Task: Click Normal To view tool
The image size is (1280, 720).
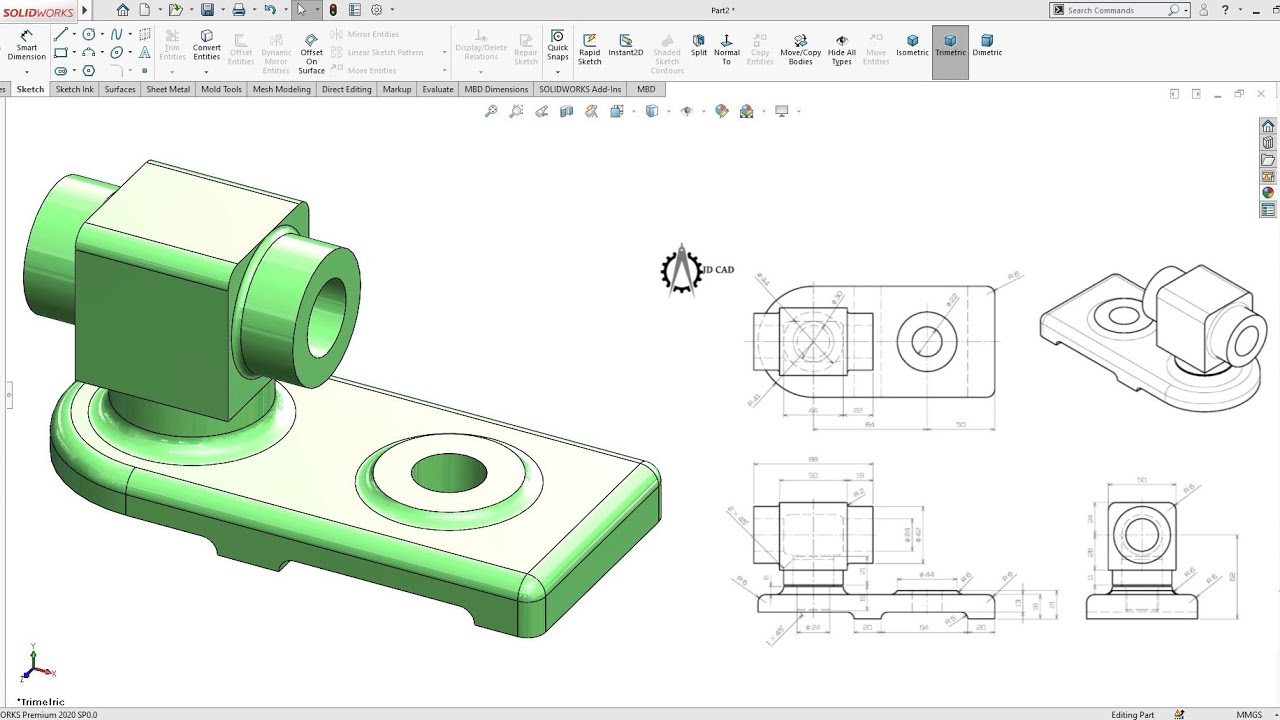Action: click(727, 48)
